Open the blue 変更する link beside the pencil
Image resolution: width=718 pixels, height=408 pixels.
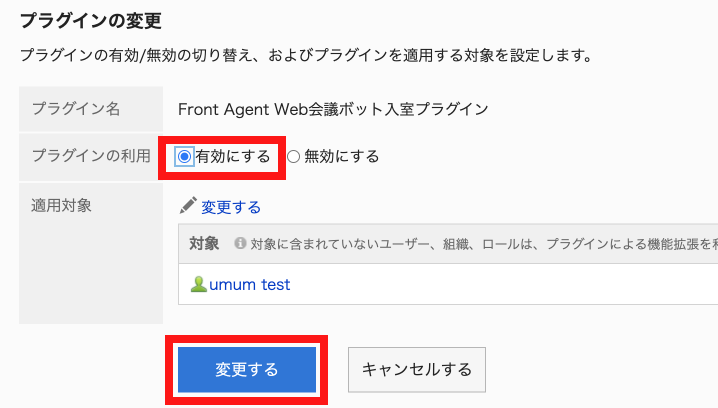pyautogui.click(x=231, y=207)
